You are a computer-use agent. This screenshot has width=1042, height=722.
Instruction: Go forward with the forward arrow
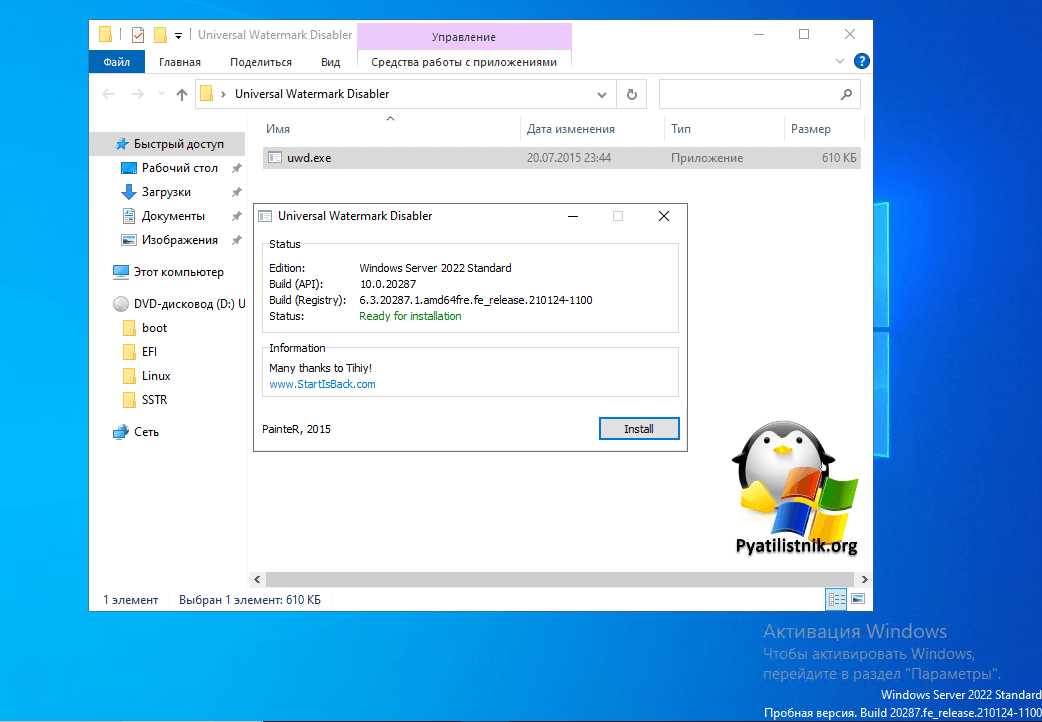138,94
